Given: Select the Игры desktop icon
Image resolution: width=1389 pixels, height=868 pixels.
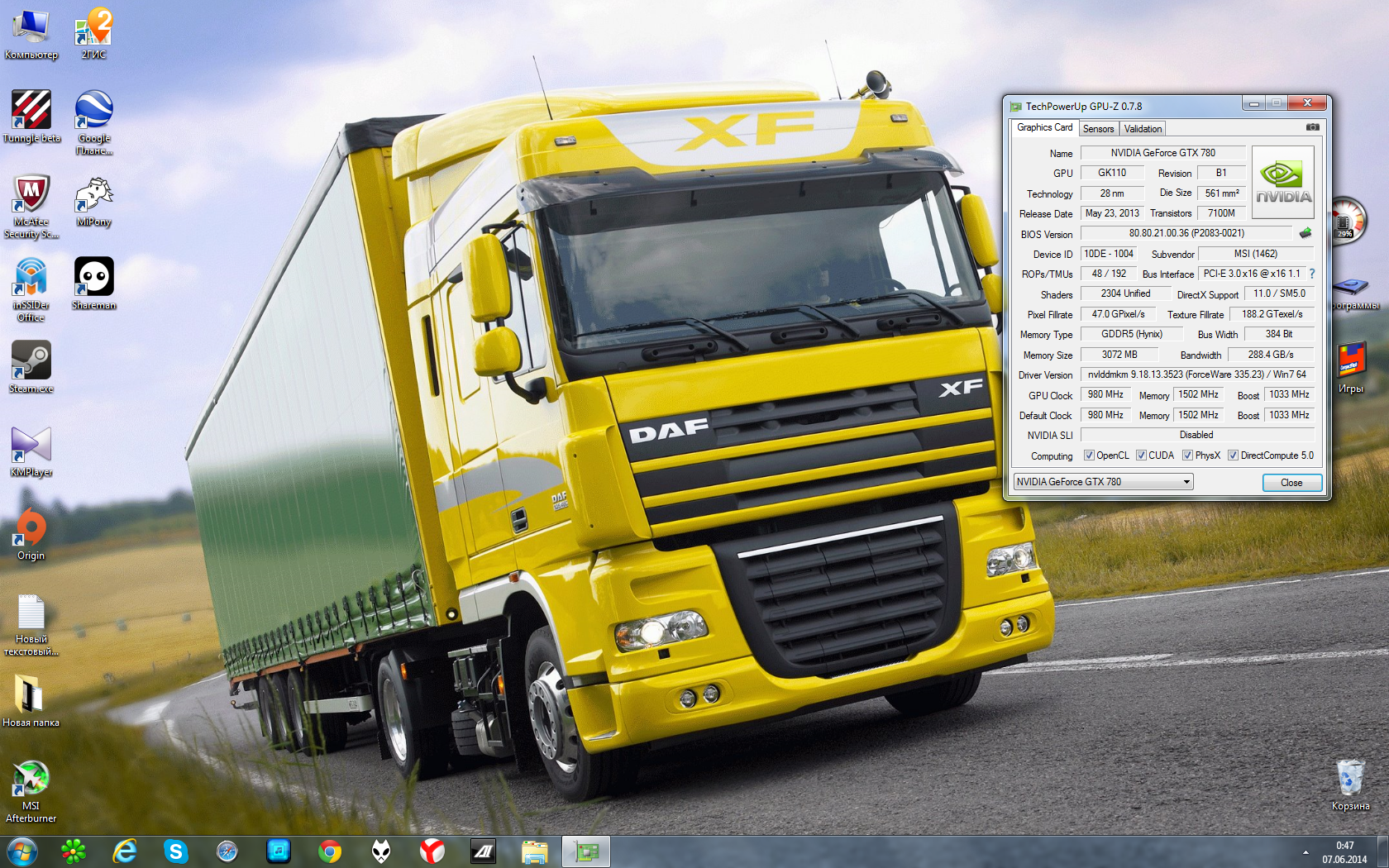Looking at the screenshot, I should coord(1351,368).
